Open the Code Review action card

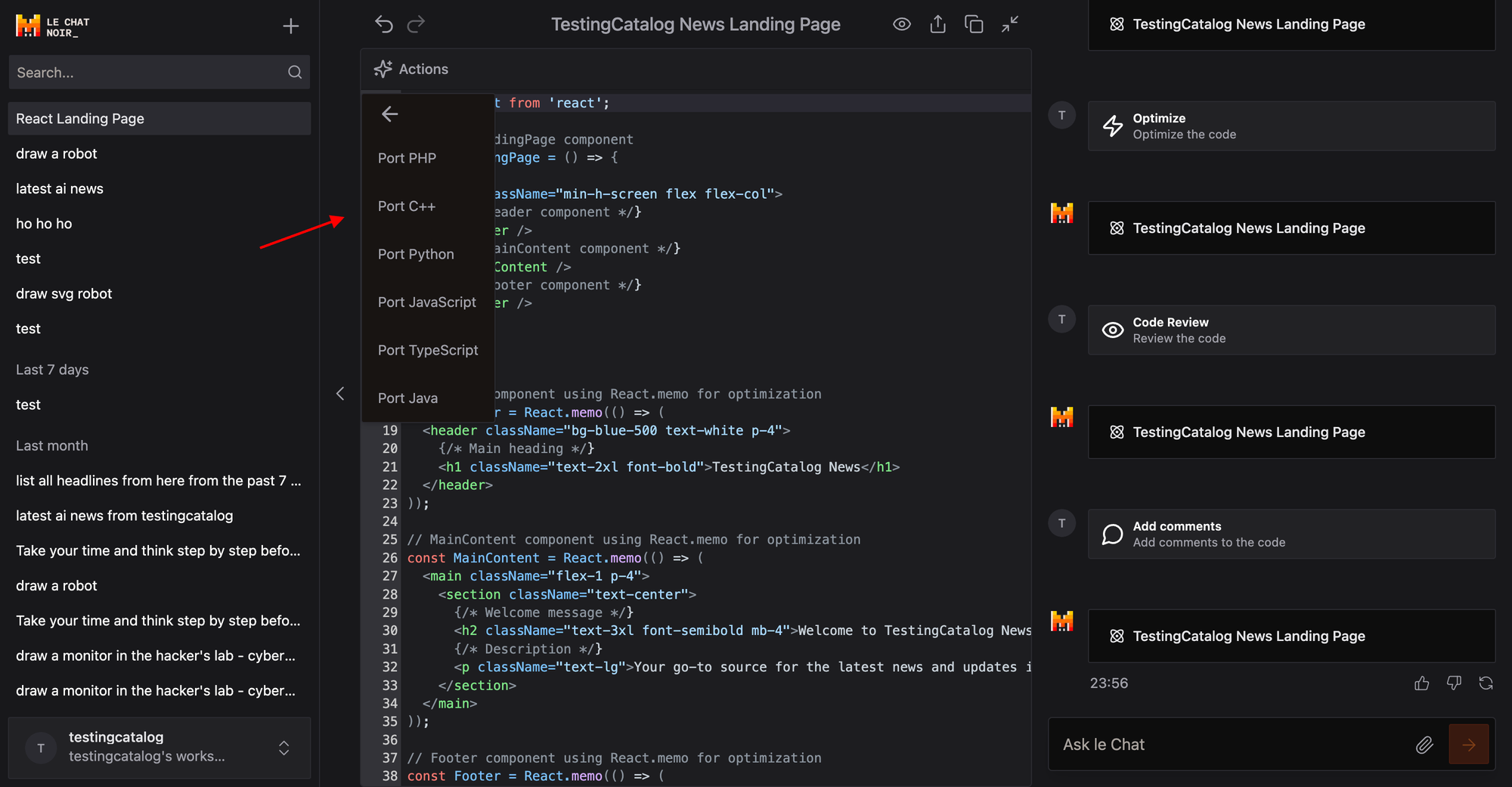tap(1291, 330)
